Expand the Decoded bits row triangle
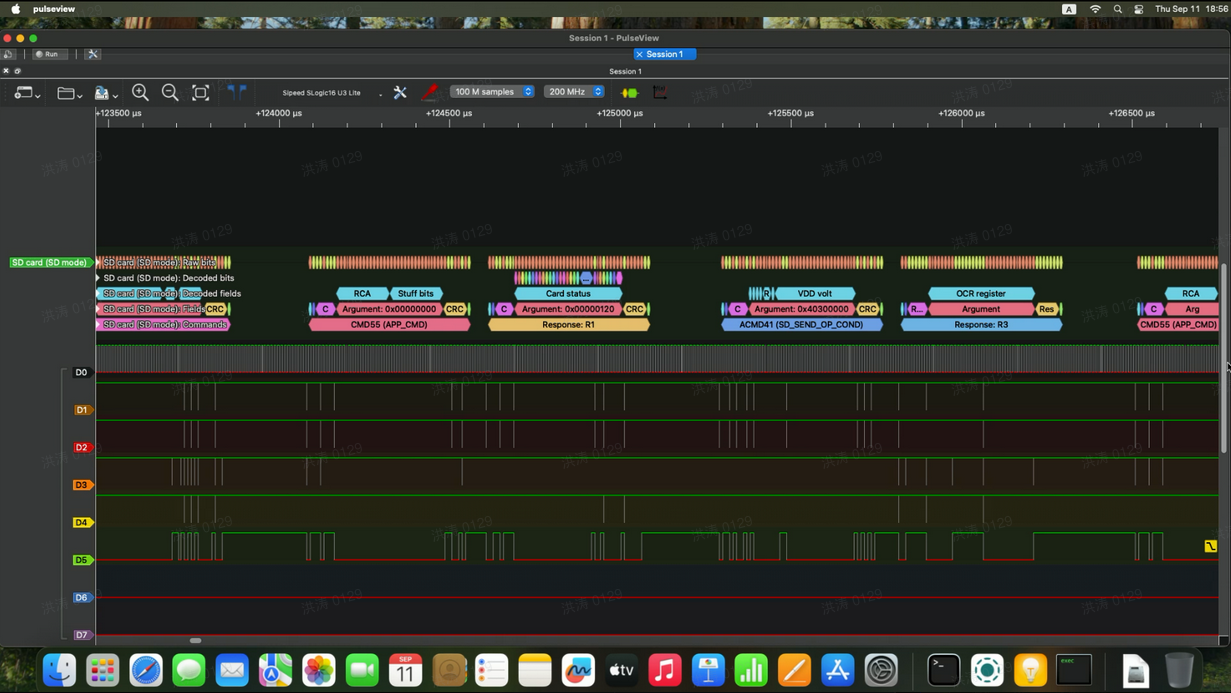 point(98,278)
